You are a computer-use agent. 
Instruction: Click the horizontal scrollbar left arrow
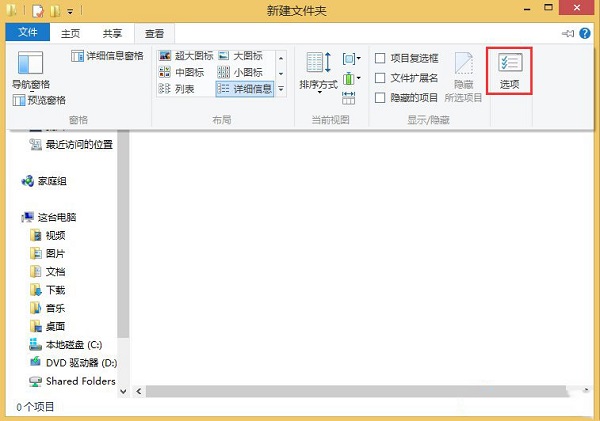point(135,391)
